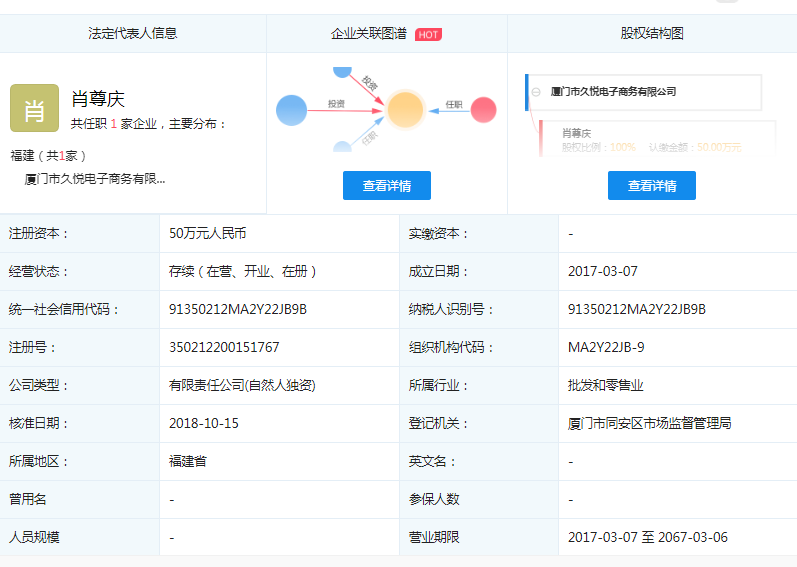
Task: Click the large blue 投资 node on the left
Action: [291, 110]
